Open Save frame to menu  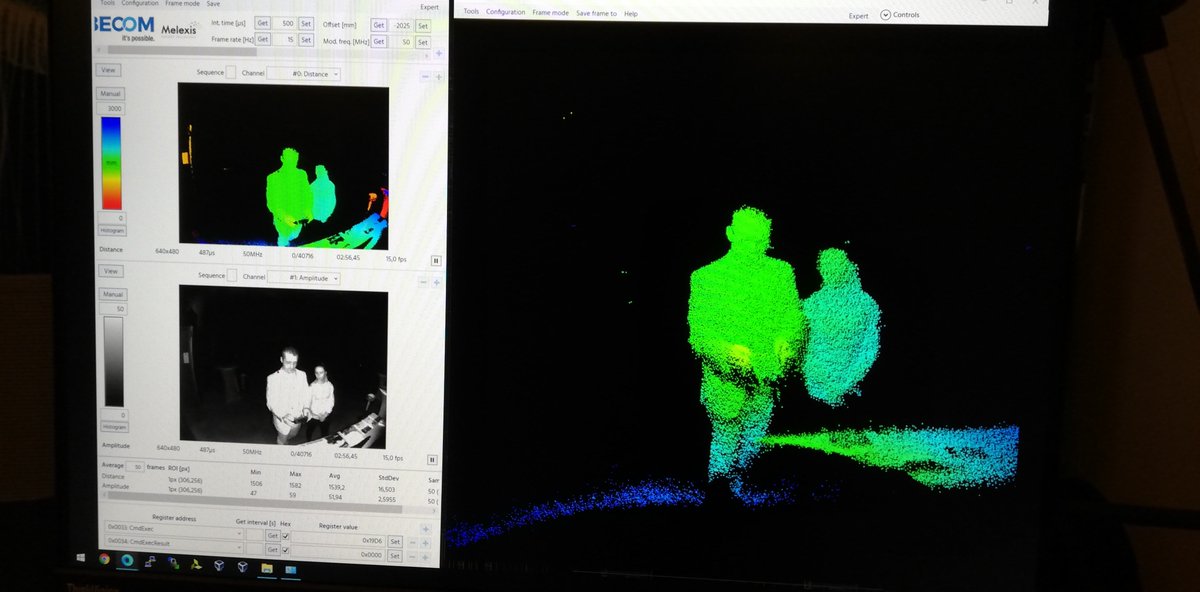coord(596,13)
